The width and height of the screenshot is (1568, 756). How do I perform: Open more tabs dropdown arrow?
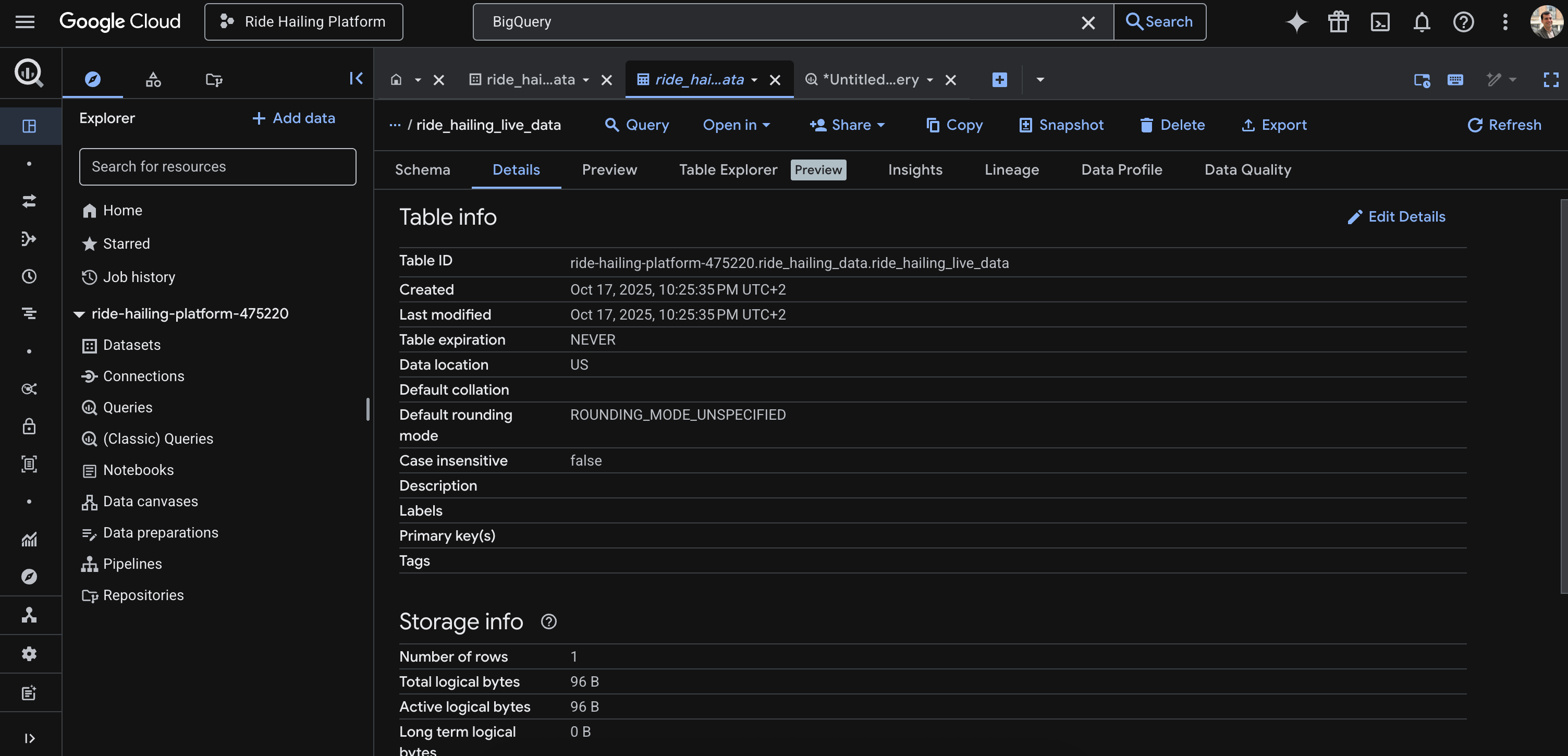[1039, 80]
